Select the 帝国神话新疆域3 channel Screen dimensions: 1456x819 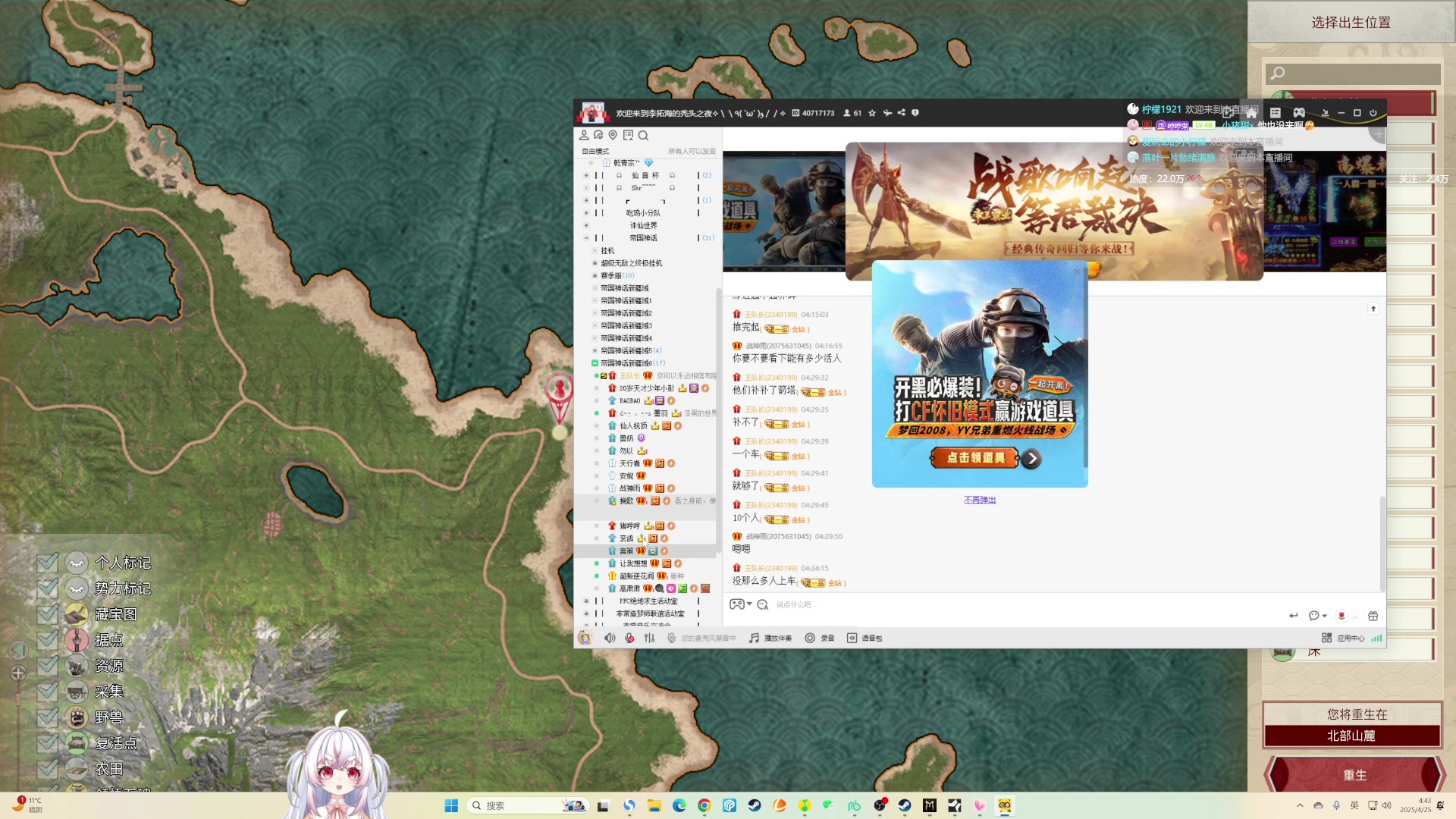(626, 326)
